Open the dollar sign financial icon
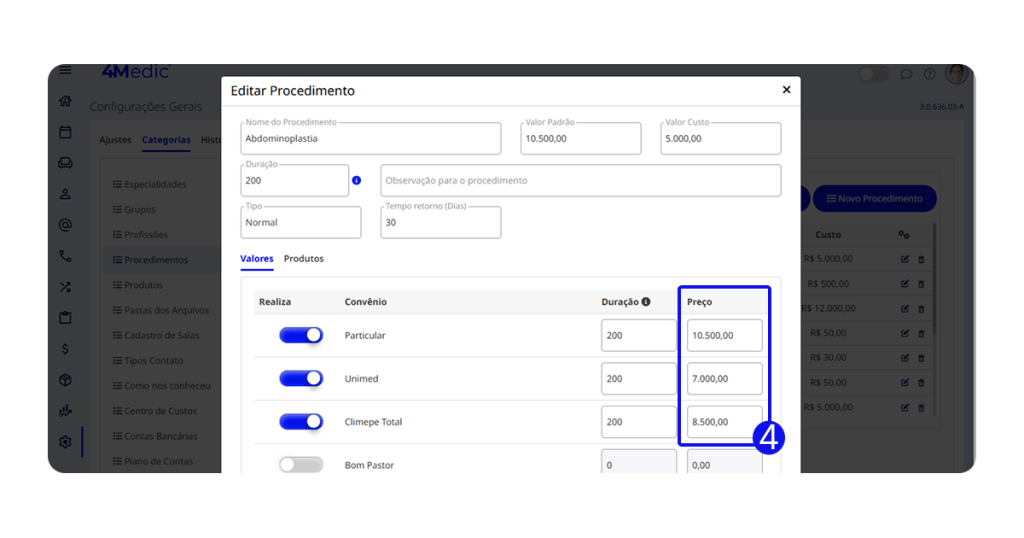1024x538 pixels. (x=65, y=349)
